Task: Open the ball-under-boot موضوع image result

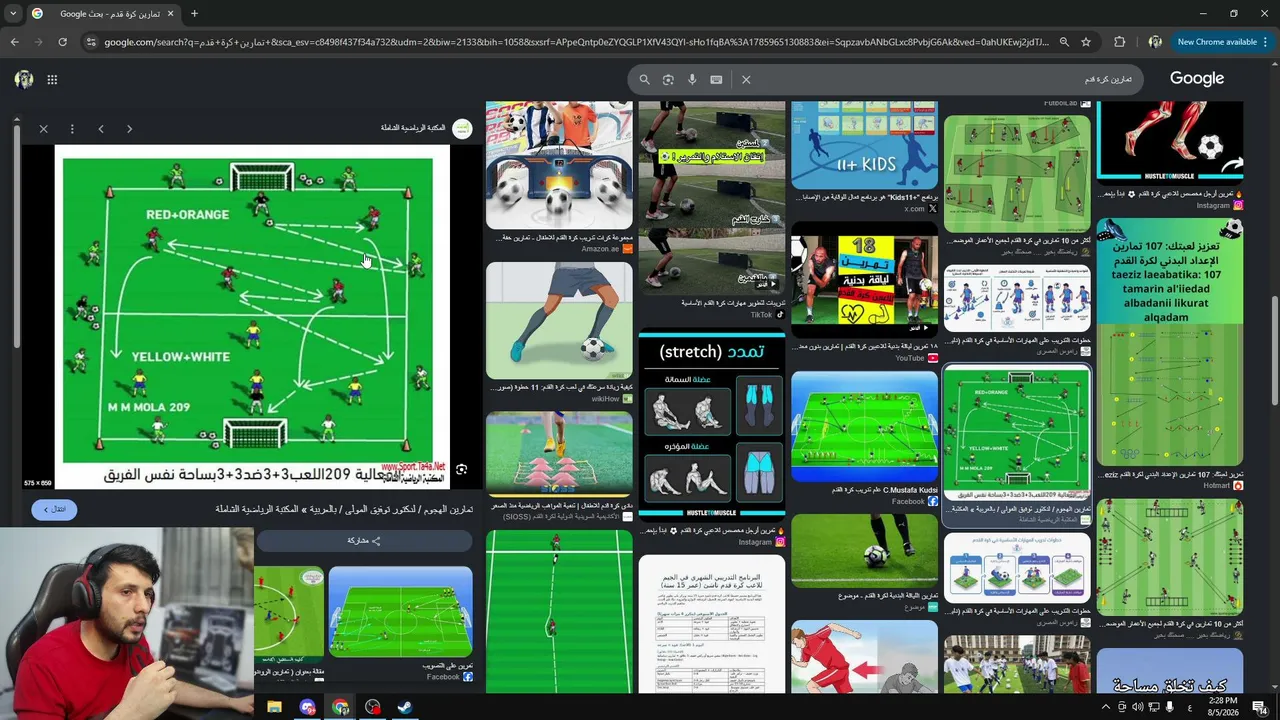Action: pyautogui.click(x=864, y=551)
